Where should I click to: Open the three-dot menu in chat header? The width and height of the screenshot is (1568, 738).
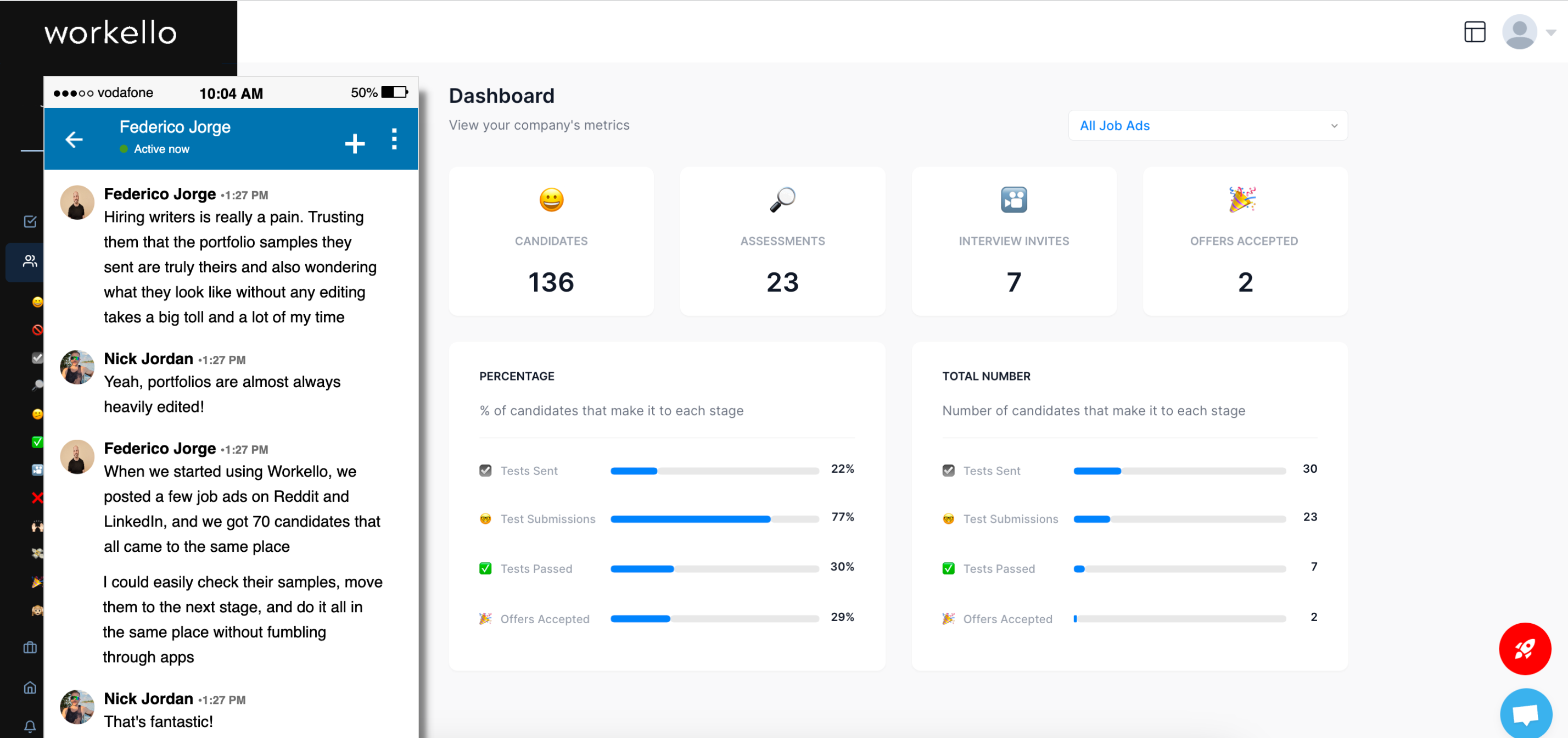394,139
